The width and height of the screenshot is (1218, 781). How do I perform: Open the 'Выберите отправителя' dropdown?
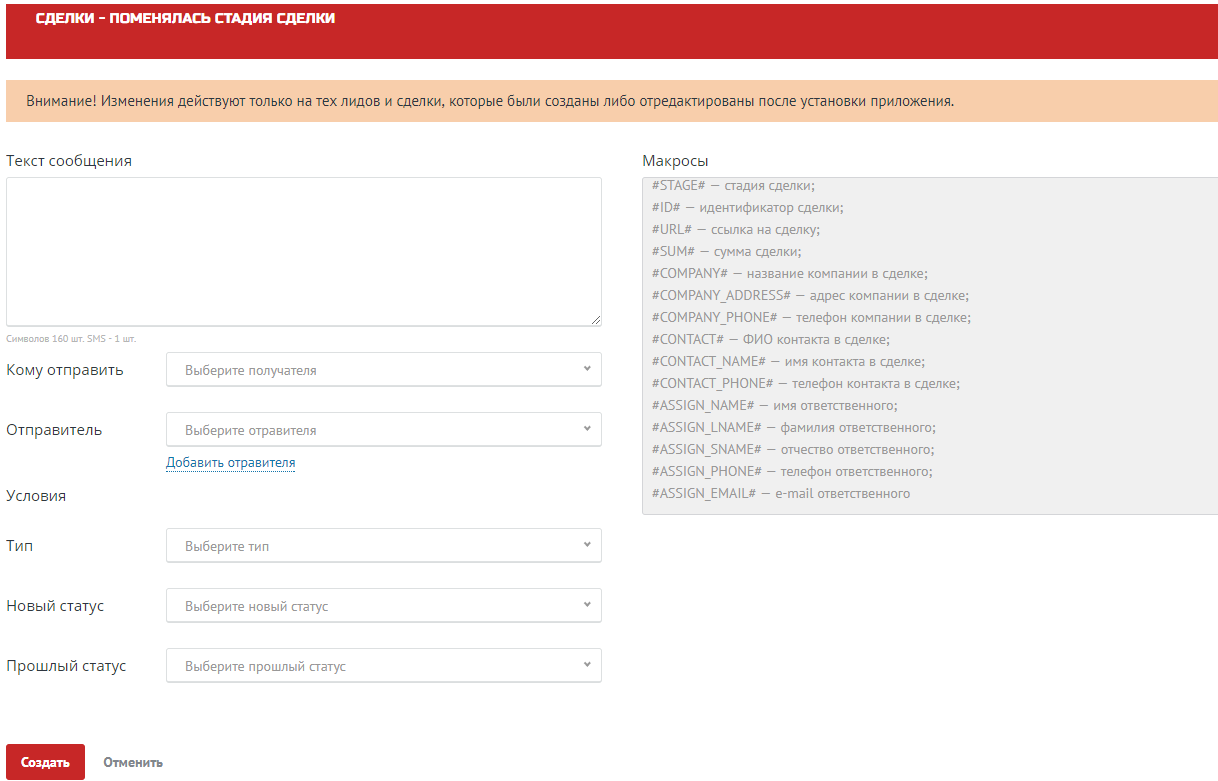(x=384, y=429)
